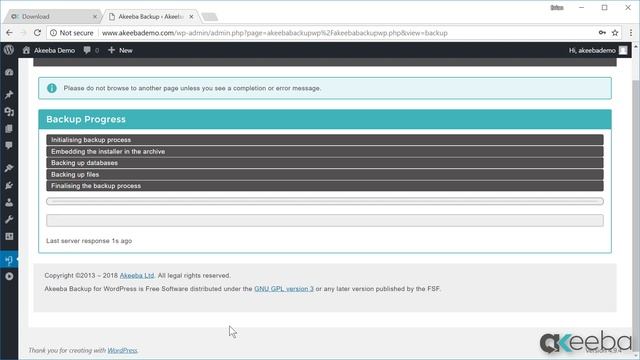The image size is (640, 360).
Task: Click the Not secure site info icon
Action: [x=53, y=33]
